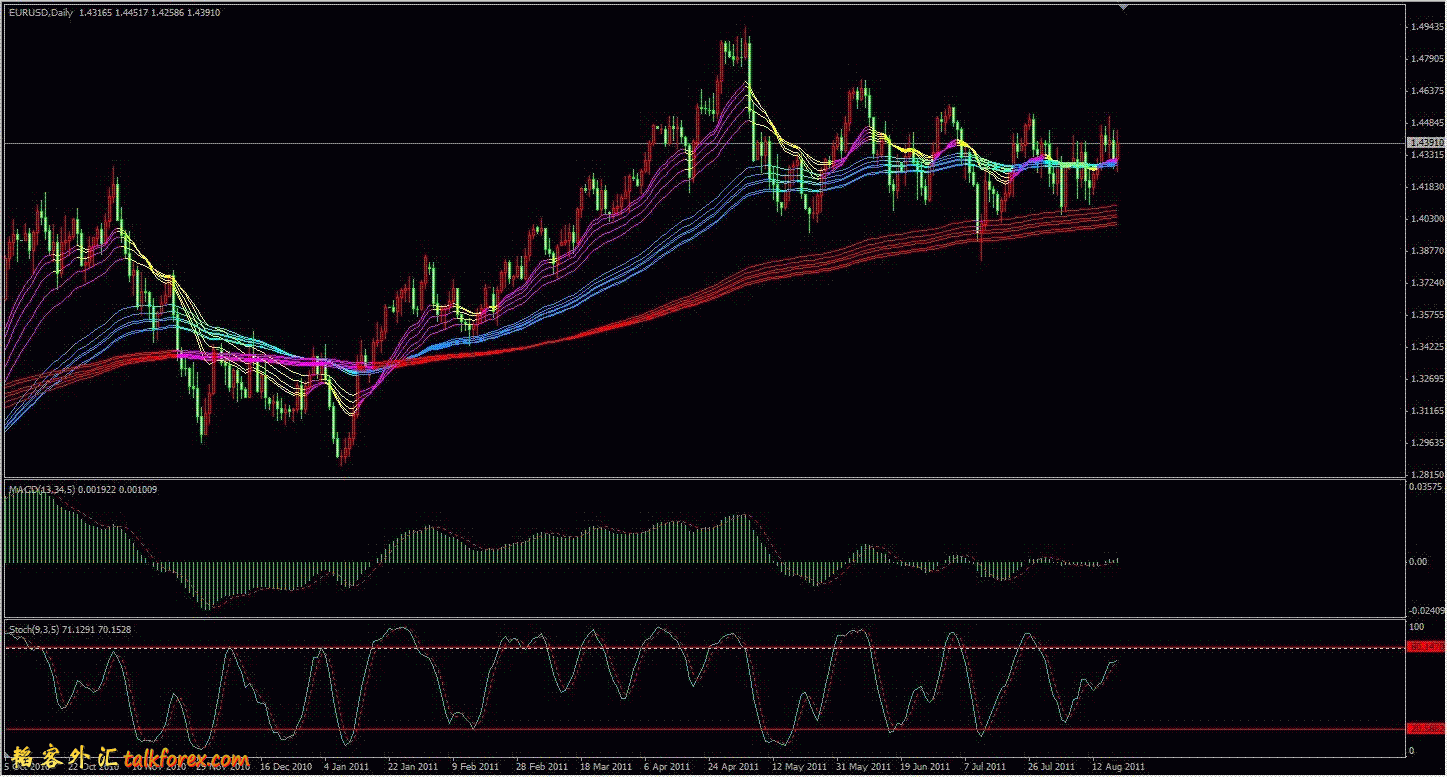
Task: Click the 26 Jul 2011 date label
Action: [1052, 767]
